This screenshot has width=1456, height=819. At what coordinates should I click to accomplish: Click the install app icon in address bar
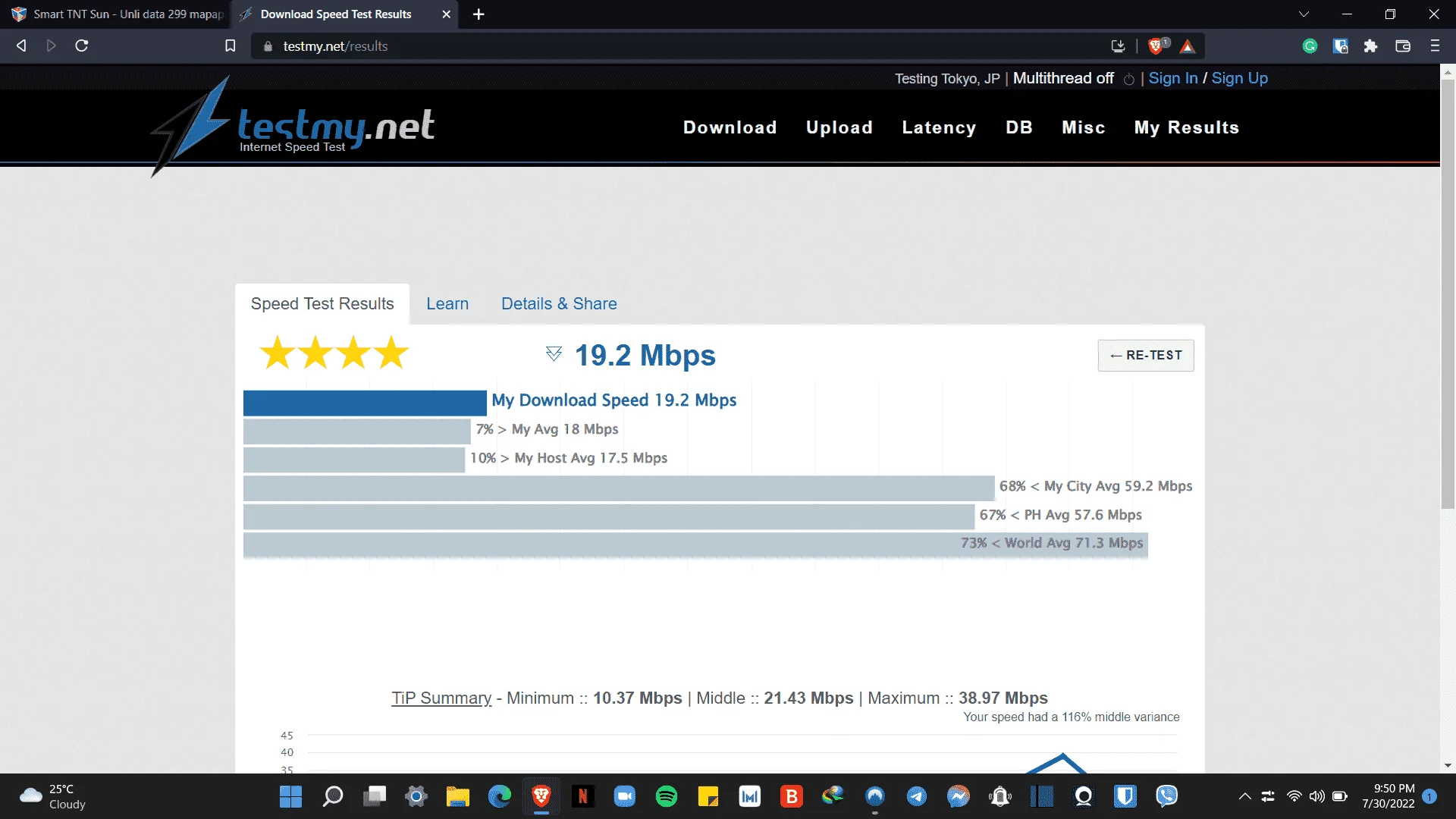click(x=1118, y=46)
